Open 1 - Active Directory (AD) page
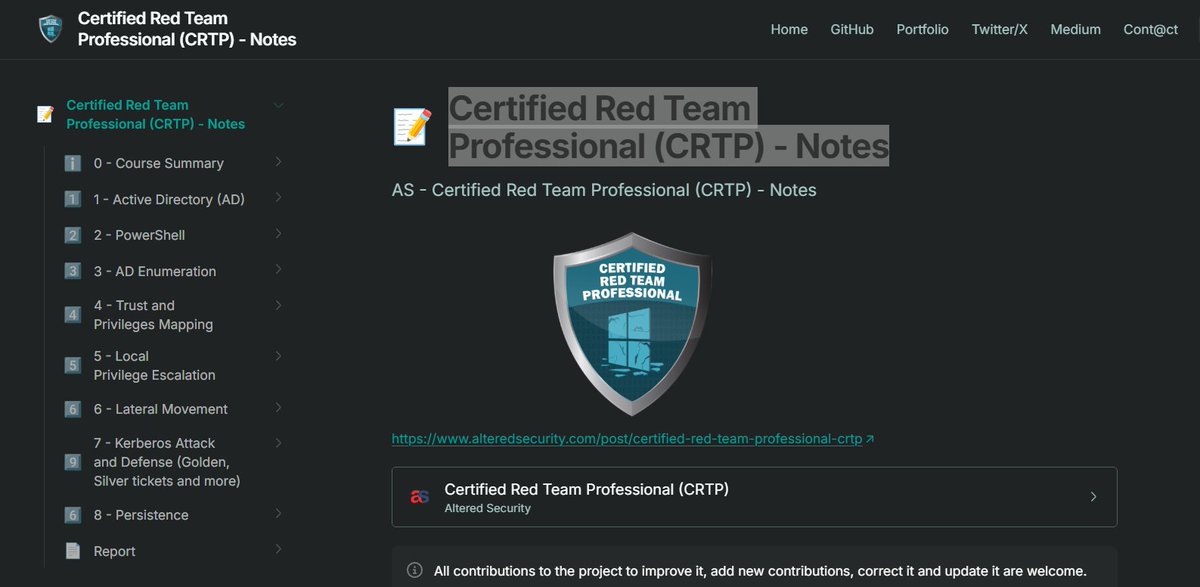 click(x=169, y=199)
